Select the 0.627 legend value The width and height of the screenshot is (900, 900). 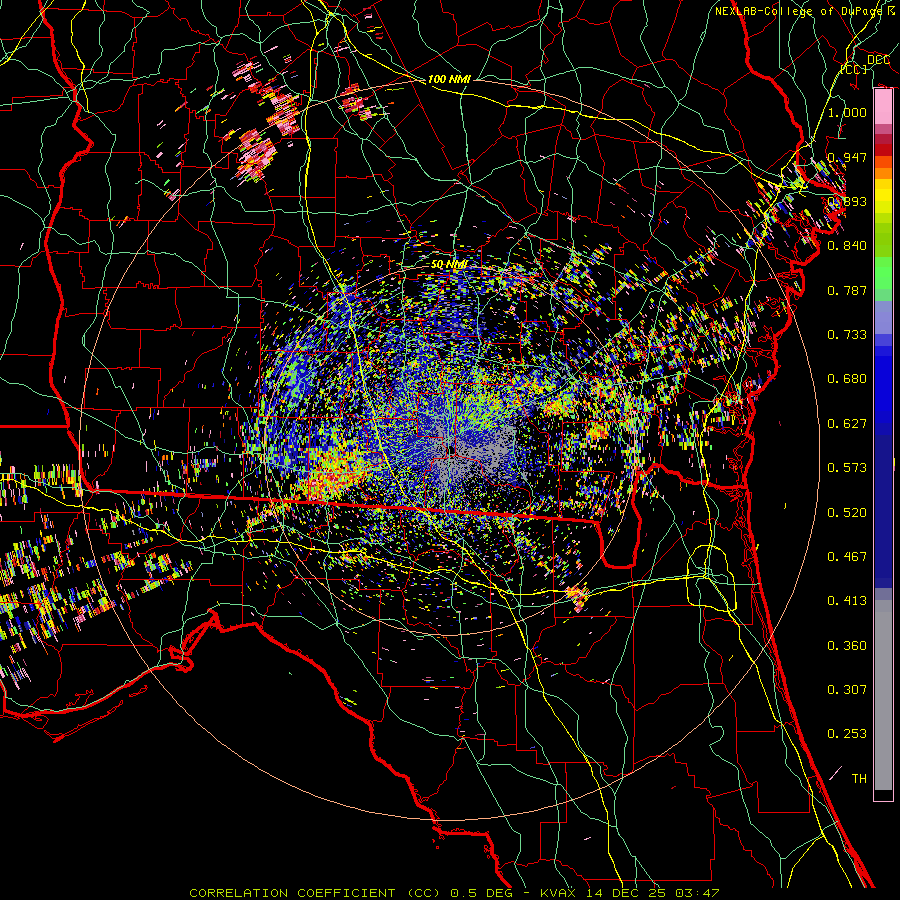(x=847, y=424)
